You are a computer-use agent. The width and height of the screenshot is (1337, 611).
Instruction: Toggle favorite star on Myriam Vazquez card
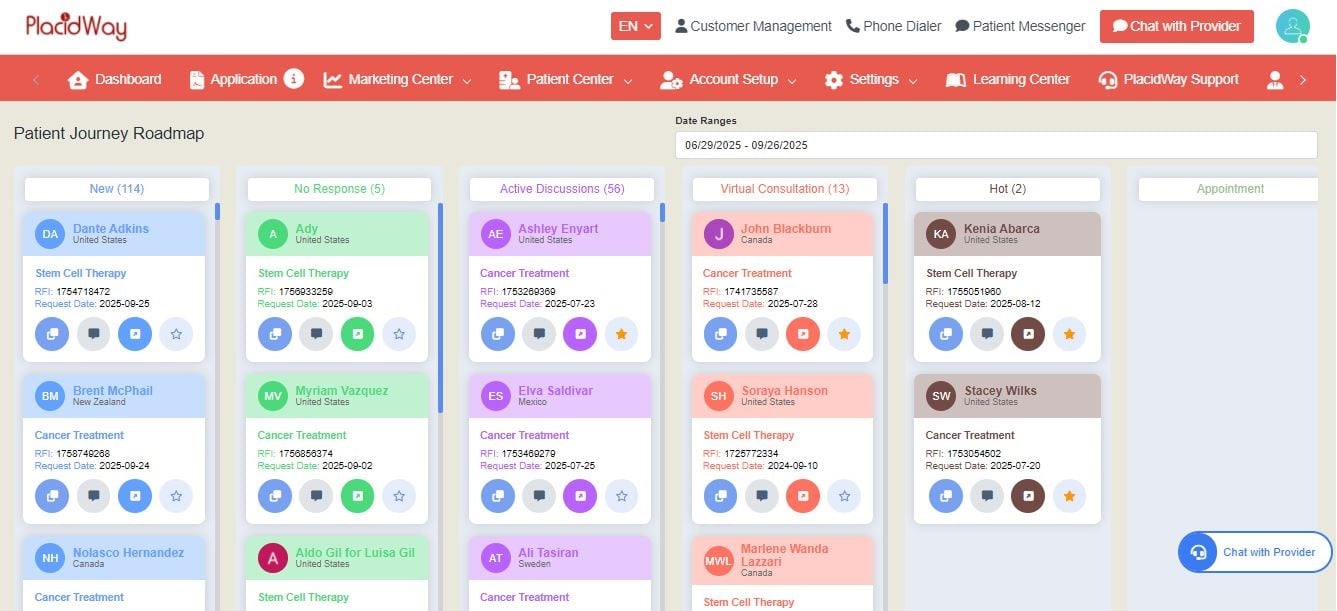tap(399, 496)
